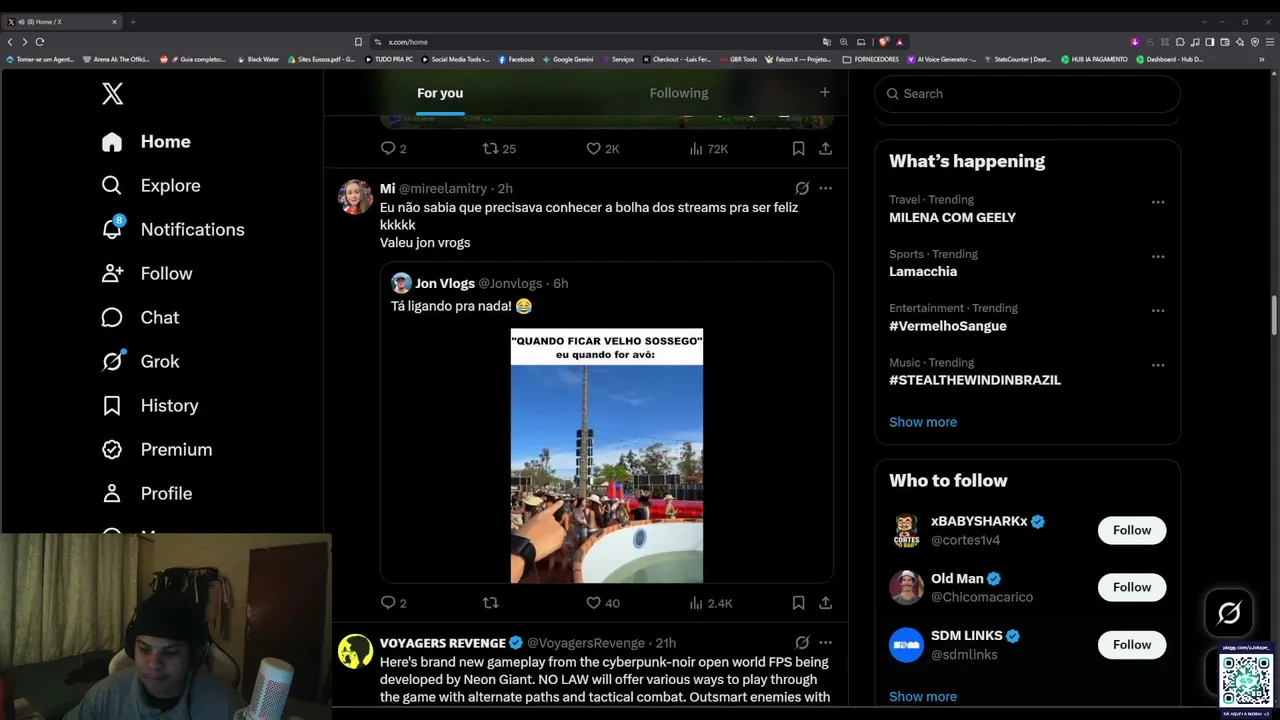
Task: Toggle the browser sidebar panel
Action: pyautogui.click(x=1210, y=42)
